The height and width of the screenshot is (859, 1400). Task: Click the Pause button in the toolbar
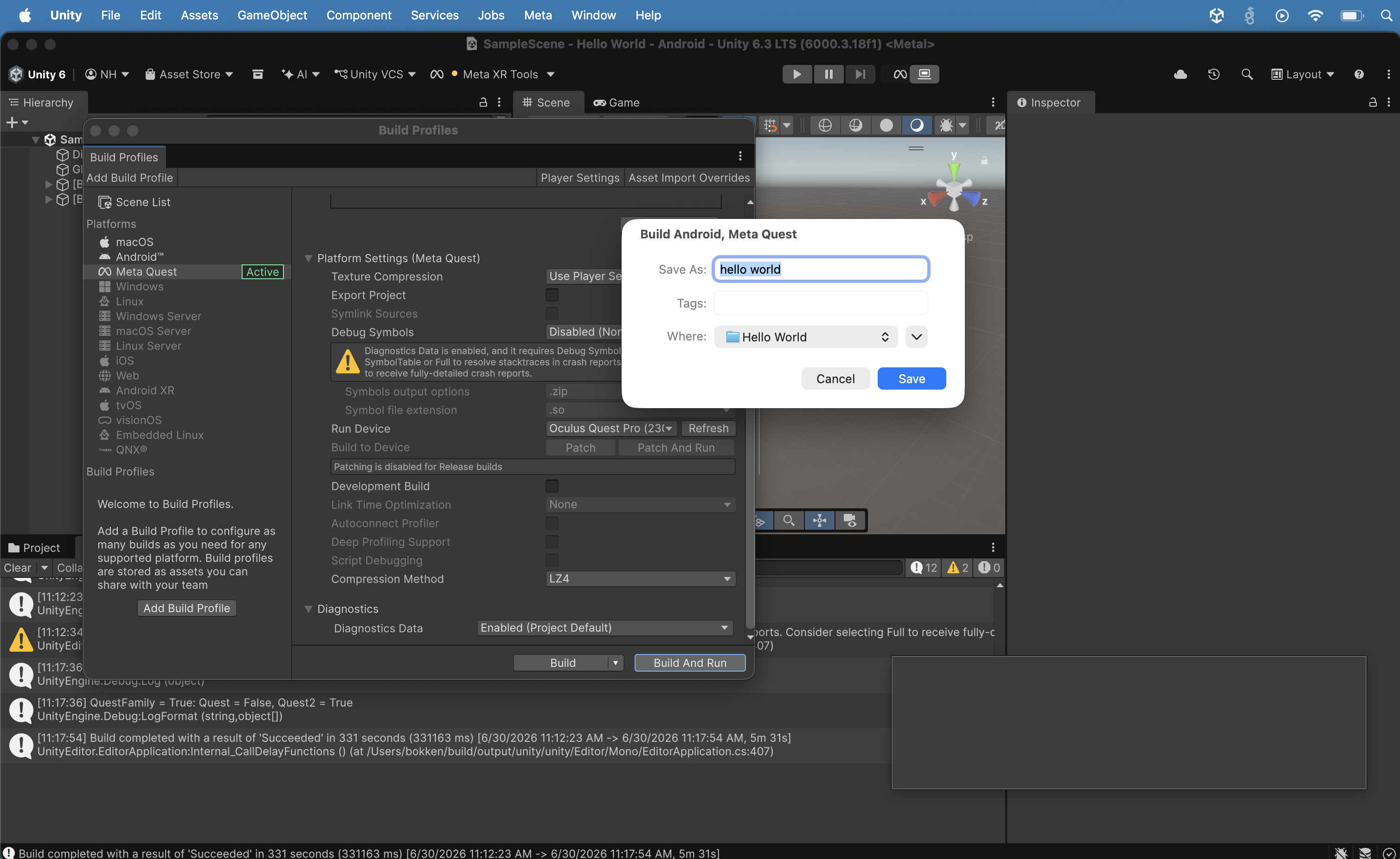[x=828, y=74]
